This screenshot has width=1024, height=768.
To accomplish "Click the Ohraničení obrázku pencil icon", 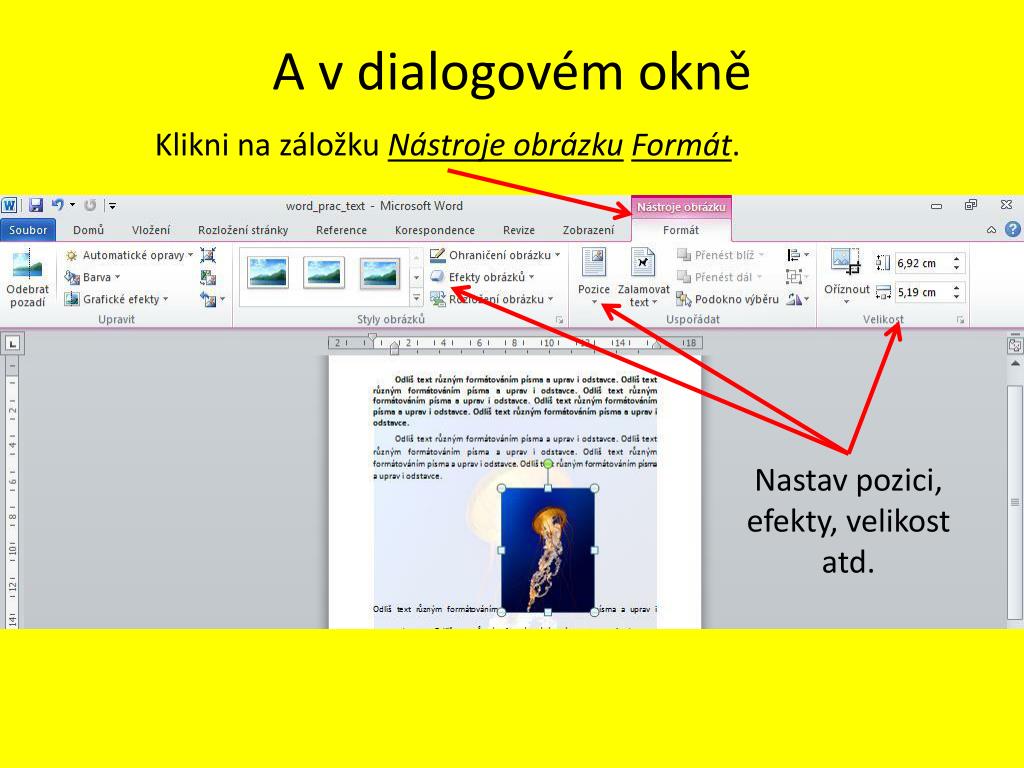I will point(438,255).
